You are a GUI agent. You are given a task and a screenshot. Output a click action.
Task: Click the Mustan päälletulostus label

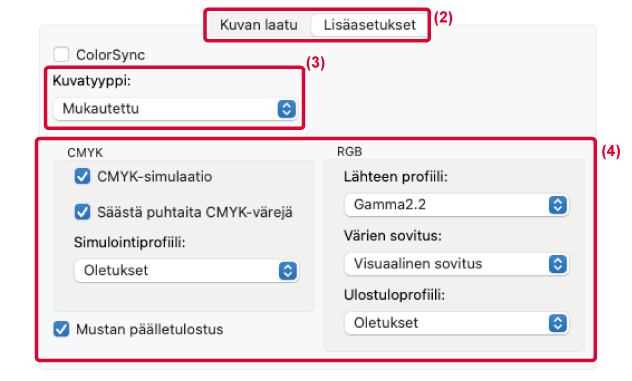tap(150, 329)
